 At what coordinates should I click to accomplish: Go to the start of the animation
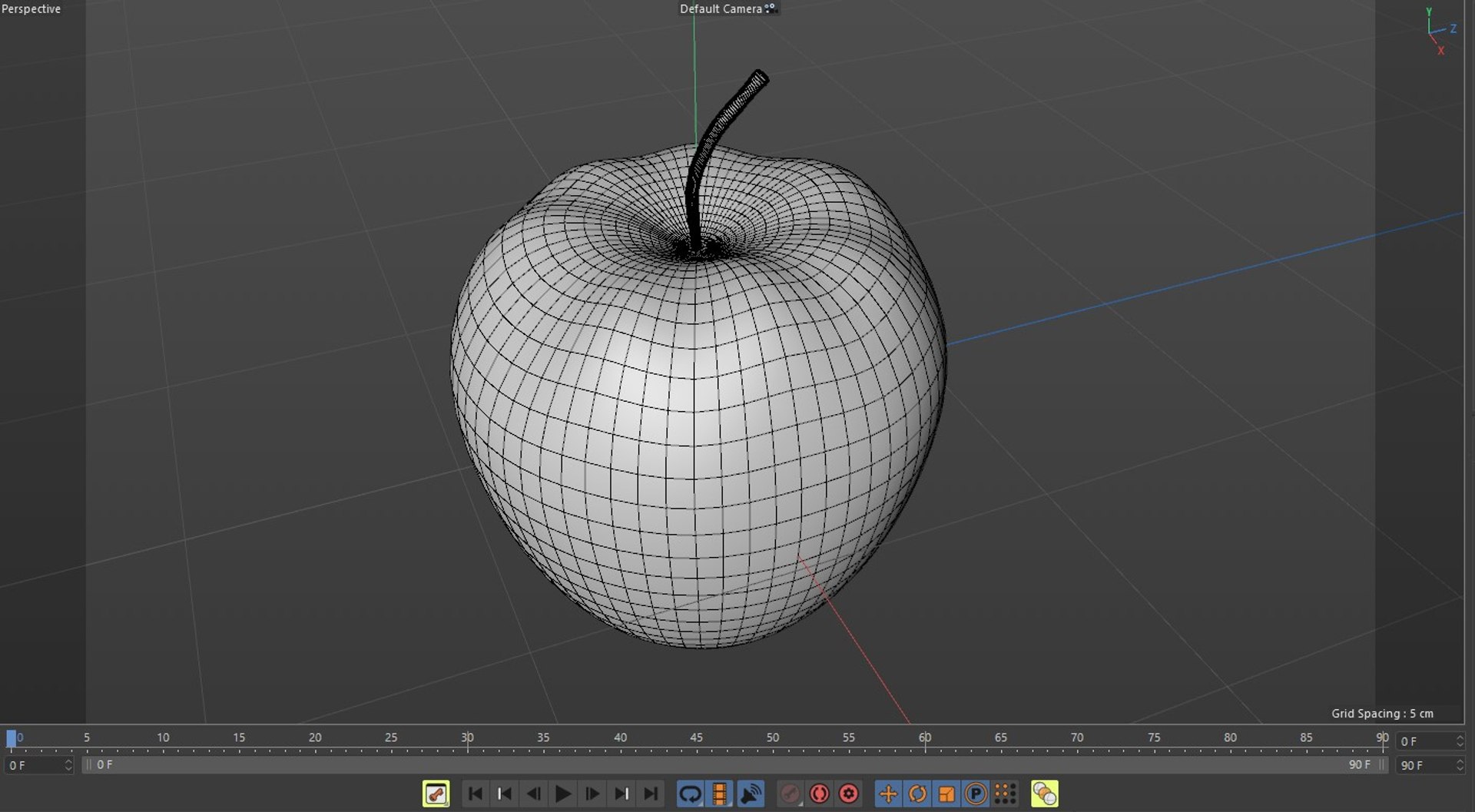pyautogui.click(x=475, y=794)
